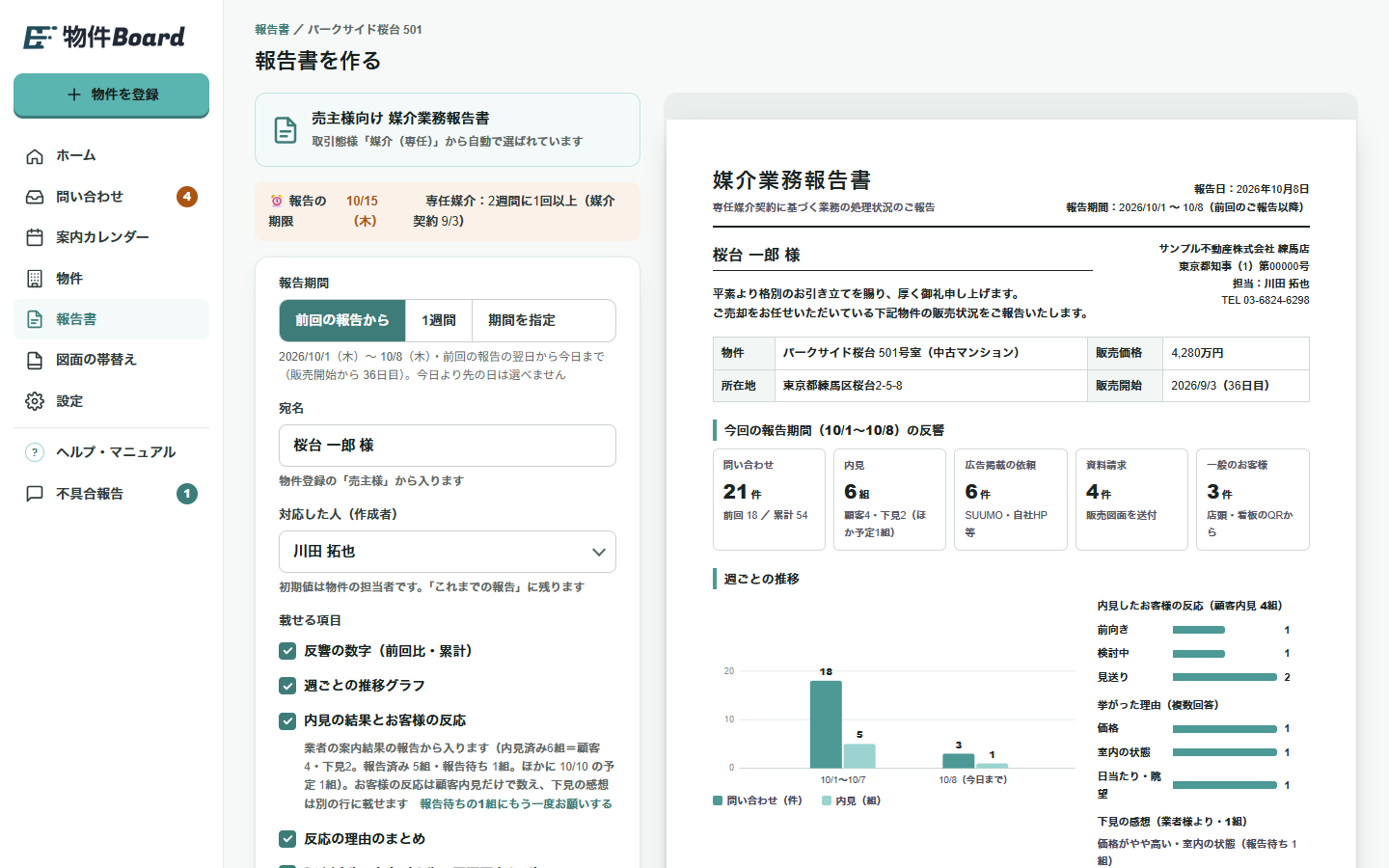Uncheck 週ごとの推移グラフ checkbox
This screenshot has height=868, width=1389.
click(x=287, y=686)
